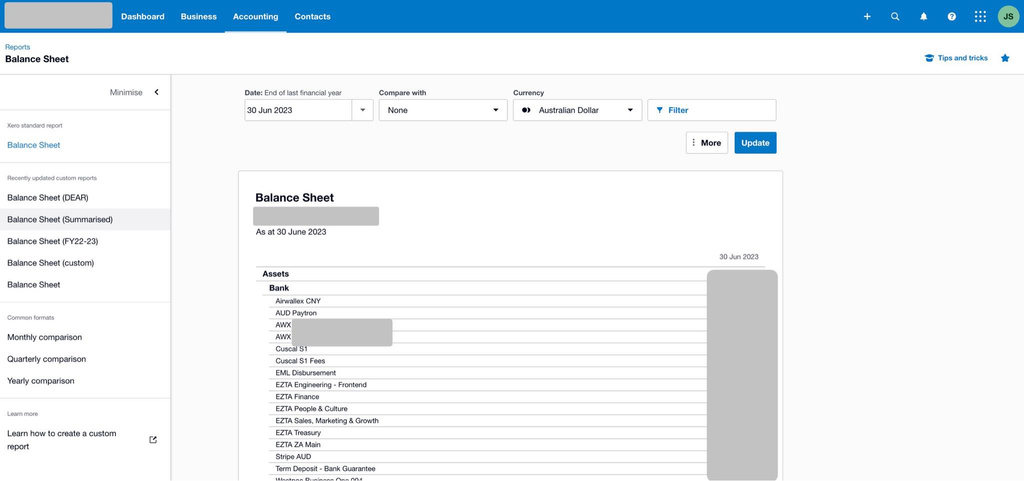Click the Update button
Viewport: 1024px width, 481px height.
click(x=755, y=143)
